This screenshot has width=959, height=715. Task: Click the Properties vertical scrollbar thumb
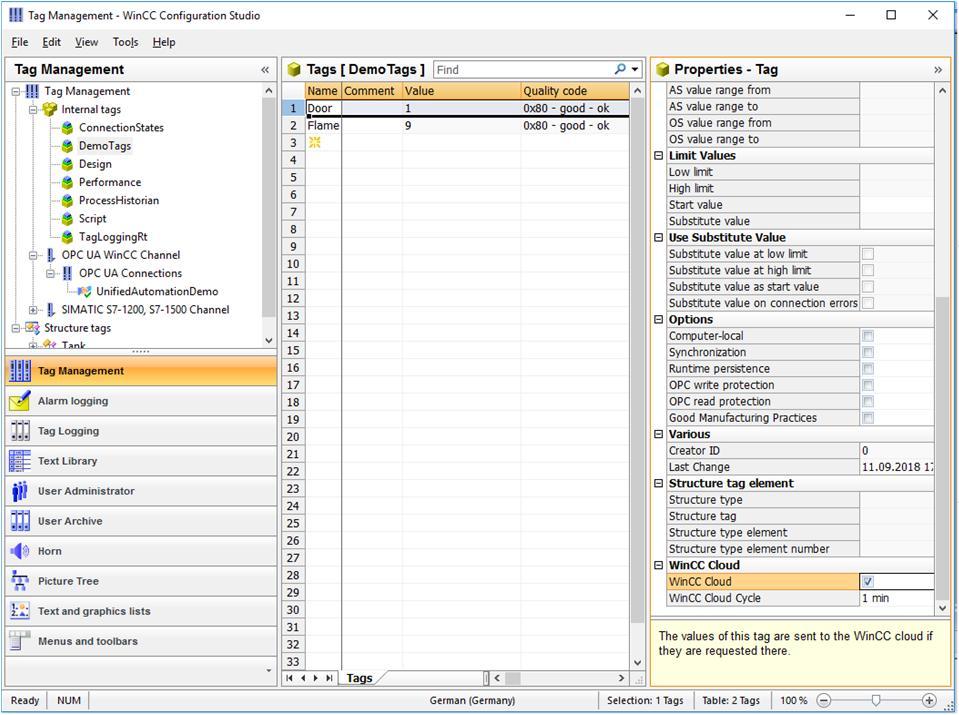(x=942, y=448)
